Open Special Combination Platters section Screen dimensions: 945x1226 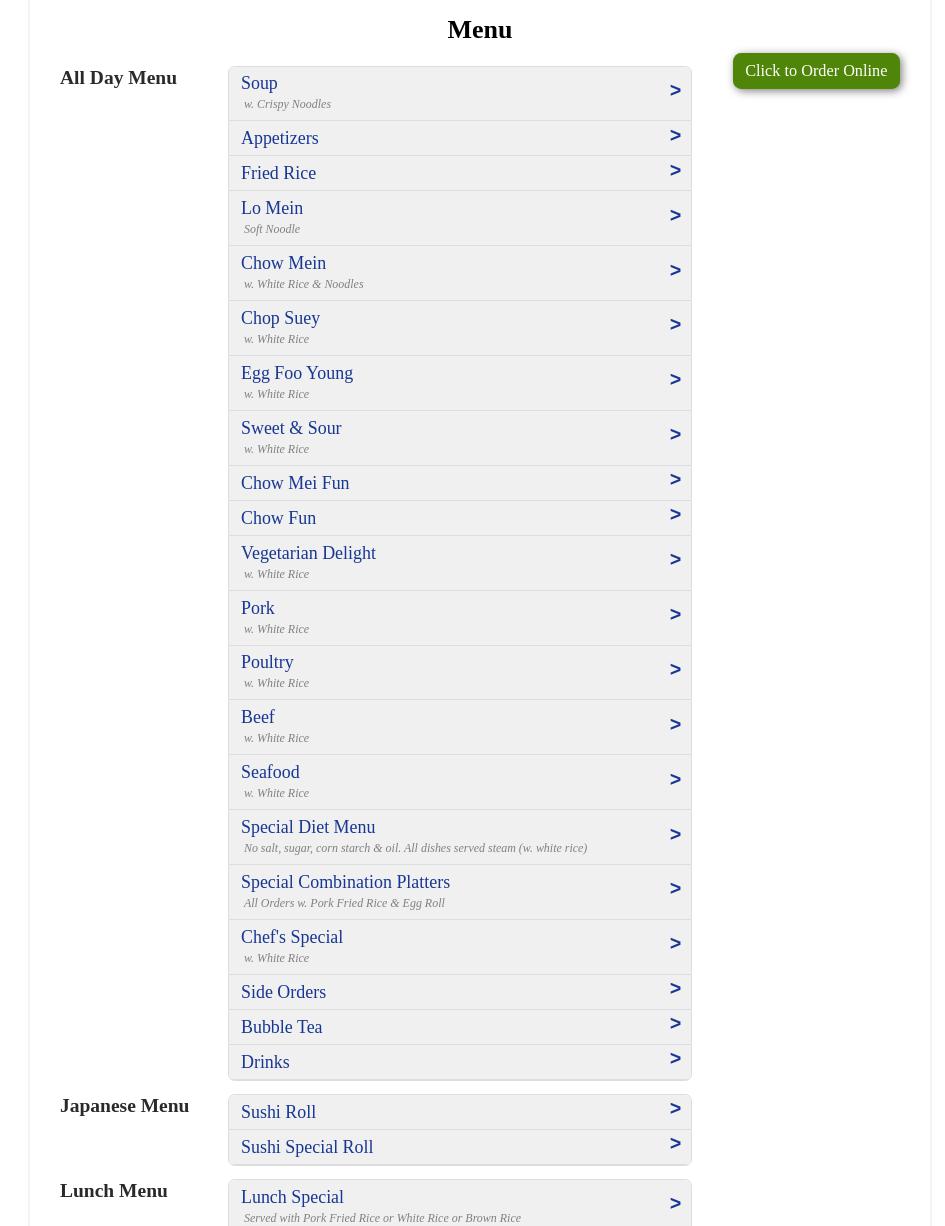click(345, 882)
